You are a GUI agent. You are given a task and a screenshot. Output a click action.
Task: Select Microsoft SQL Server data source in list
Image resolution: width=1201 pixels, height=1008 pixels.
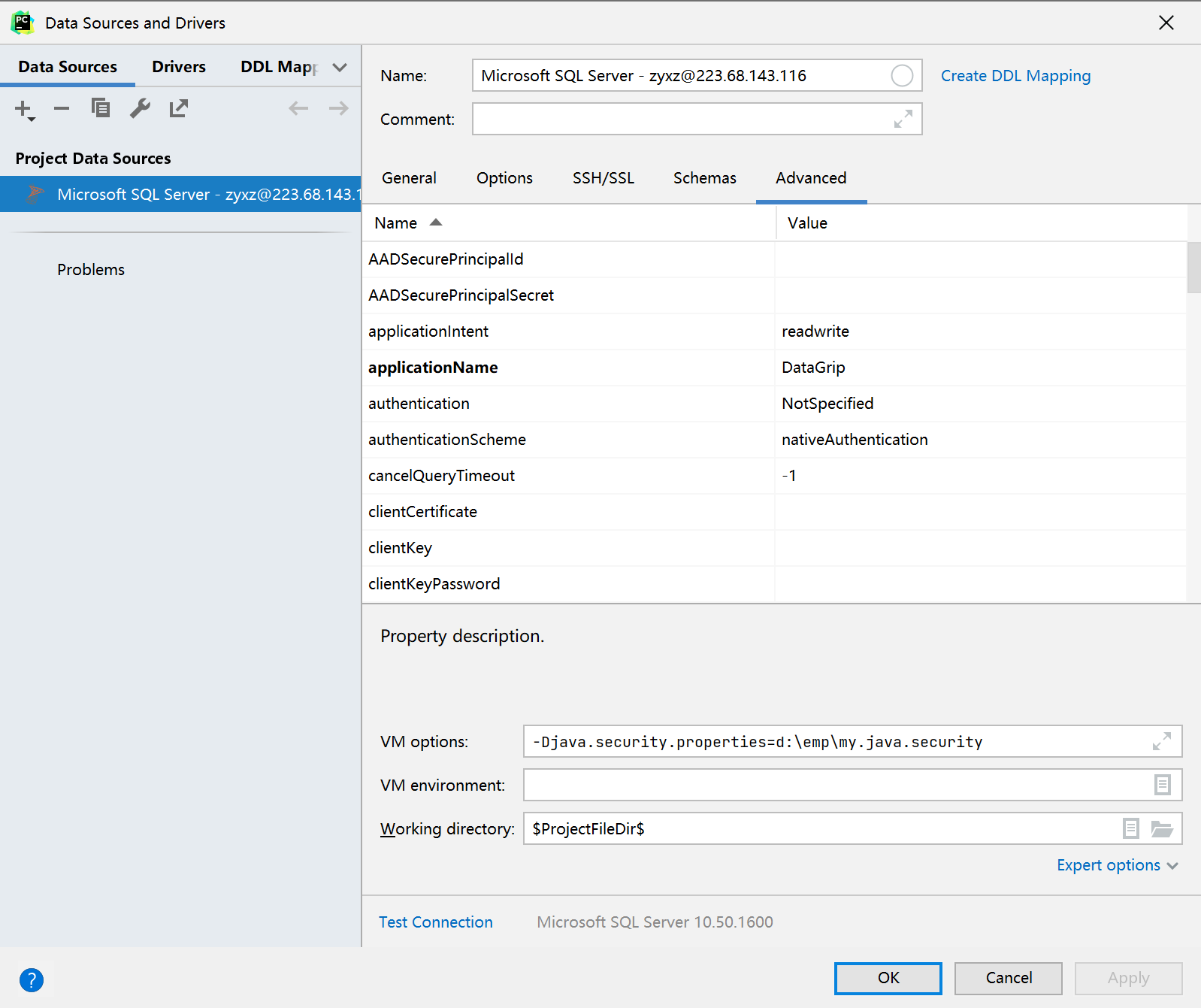(x=180, y=194)
